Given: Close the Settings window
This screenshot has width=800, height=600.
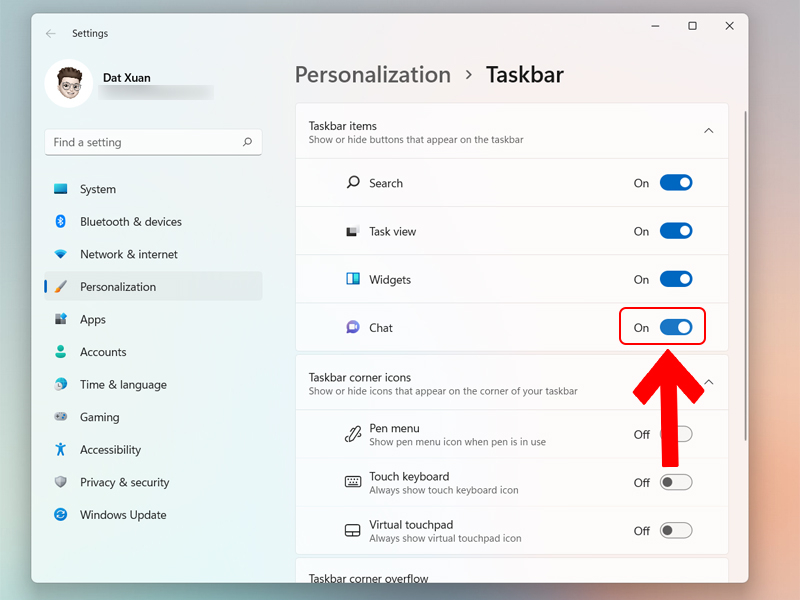Looking at the screenshot, I should 730,26.
